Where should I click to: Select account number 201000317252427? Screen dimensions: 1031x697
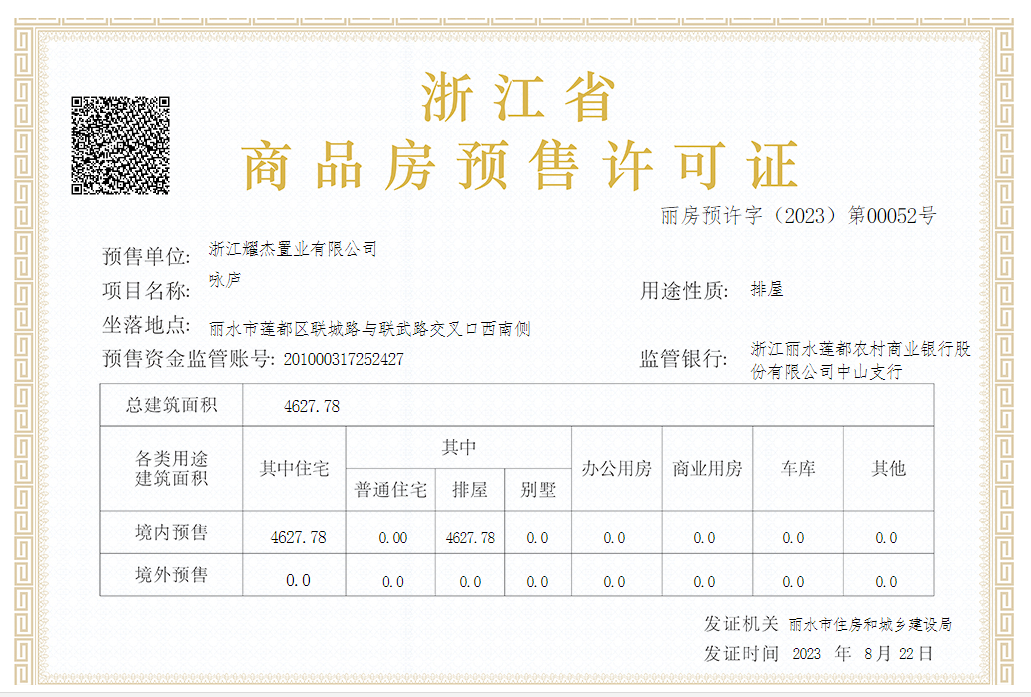tap(343, 359)
